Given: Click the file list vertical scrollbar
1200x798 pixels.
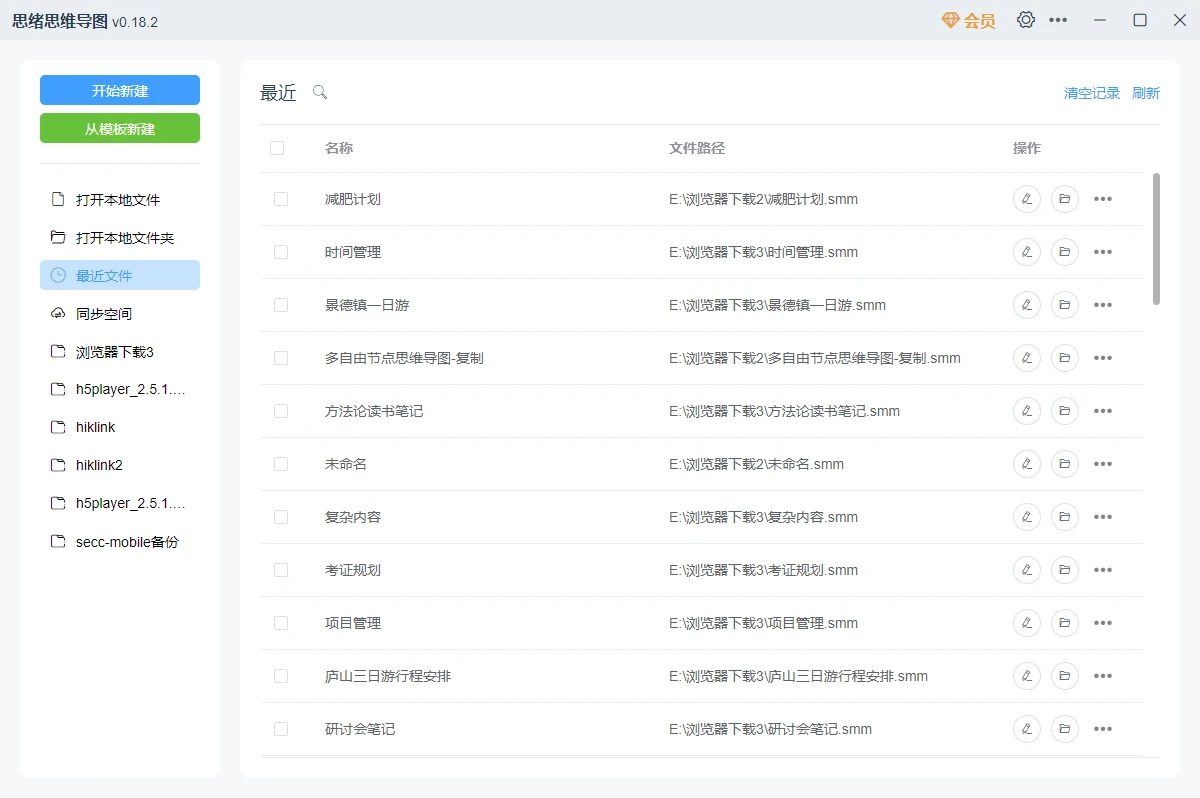Looking at the screenshot, I should click(1157, 238).
